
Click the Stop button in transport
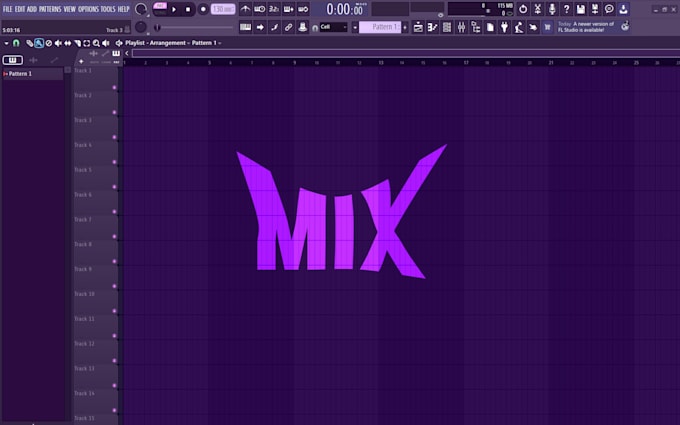[x=188, y=9]
